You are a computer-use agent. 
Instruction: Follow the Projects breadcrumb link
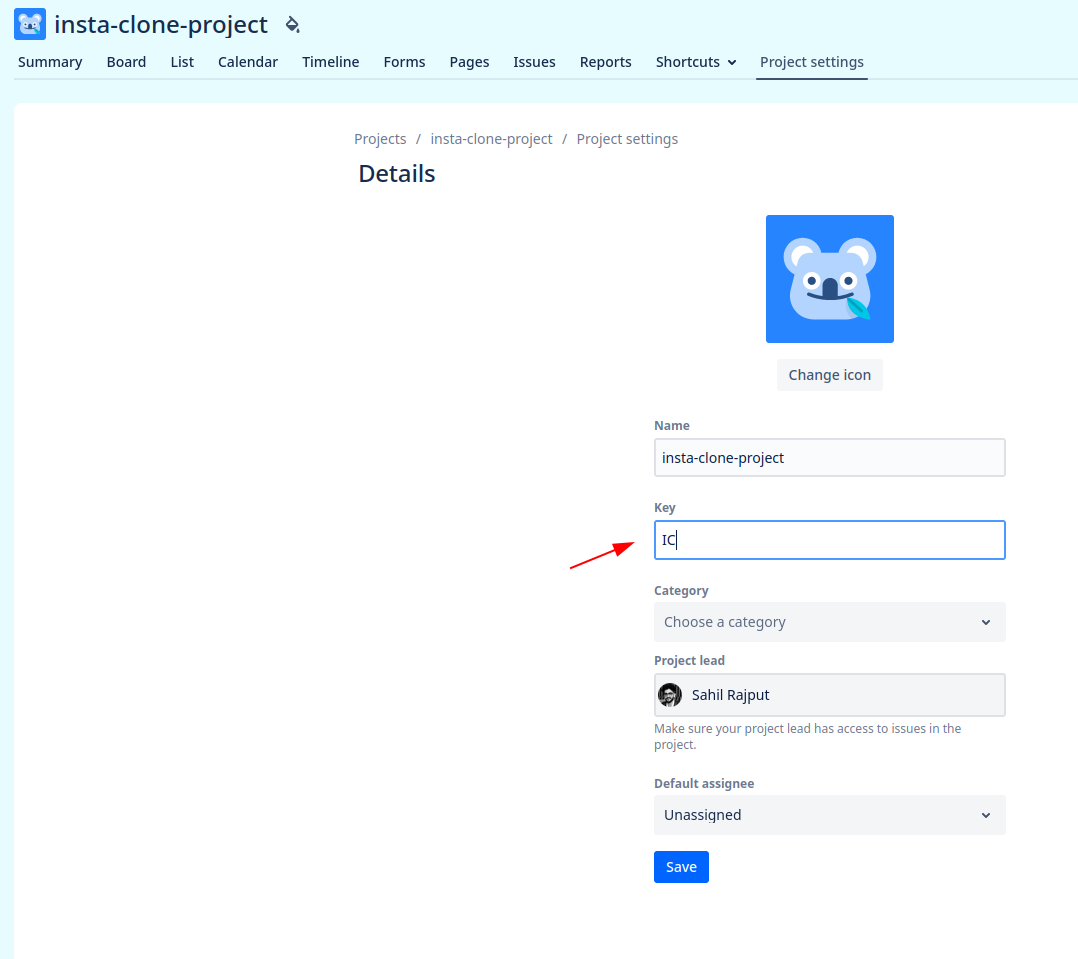[x=380, y=139]
